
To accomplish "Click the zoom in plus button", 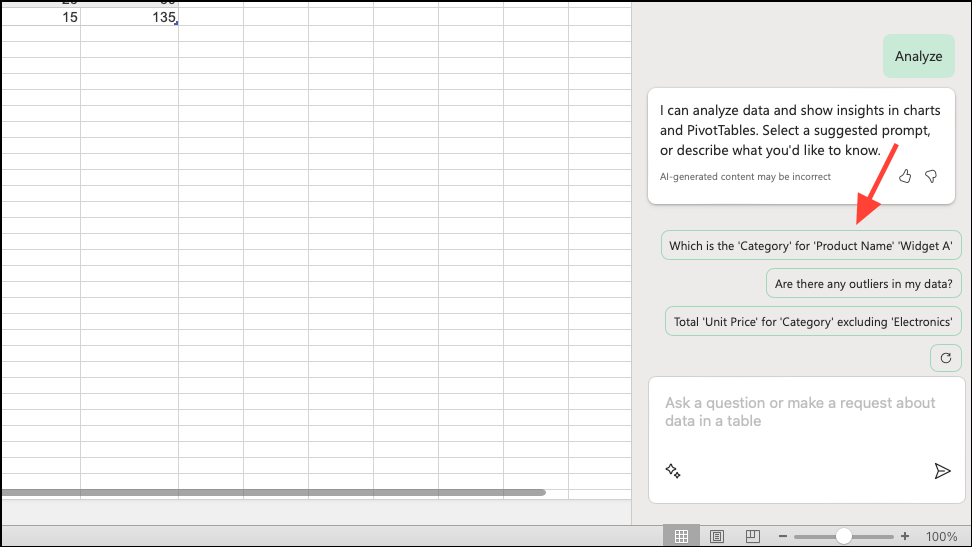I will tap(905, 536).
